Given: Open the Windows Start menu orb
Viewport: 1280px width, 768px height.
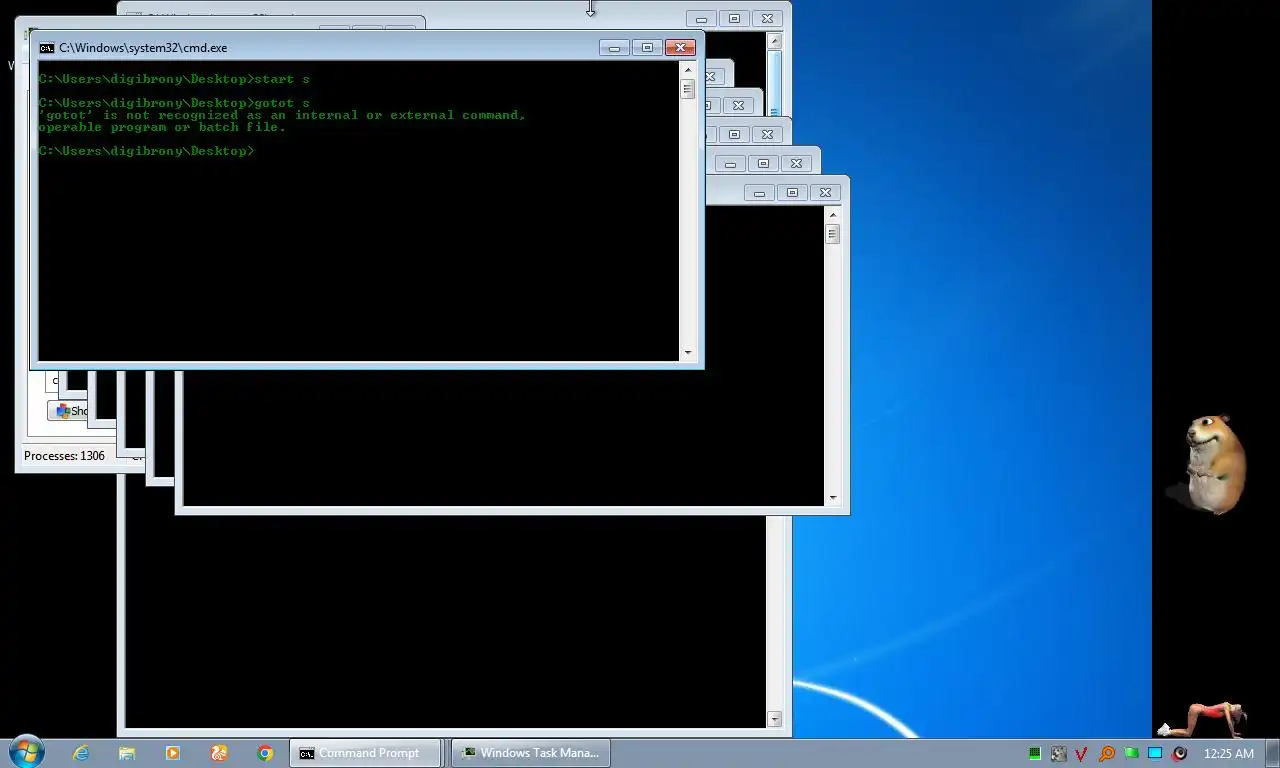Looking at the screenshot, I should coord(25,752).
